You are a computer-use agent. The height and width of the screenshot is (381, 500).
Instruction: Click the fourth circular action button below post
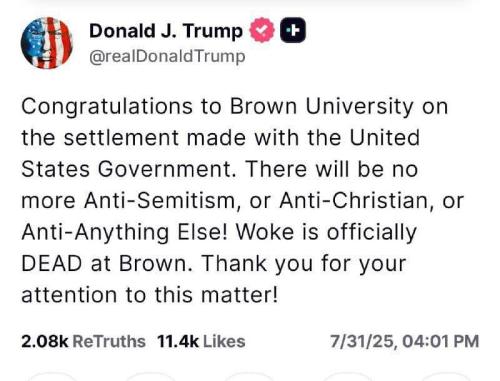tap(348, 377)
